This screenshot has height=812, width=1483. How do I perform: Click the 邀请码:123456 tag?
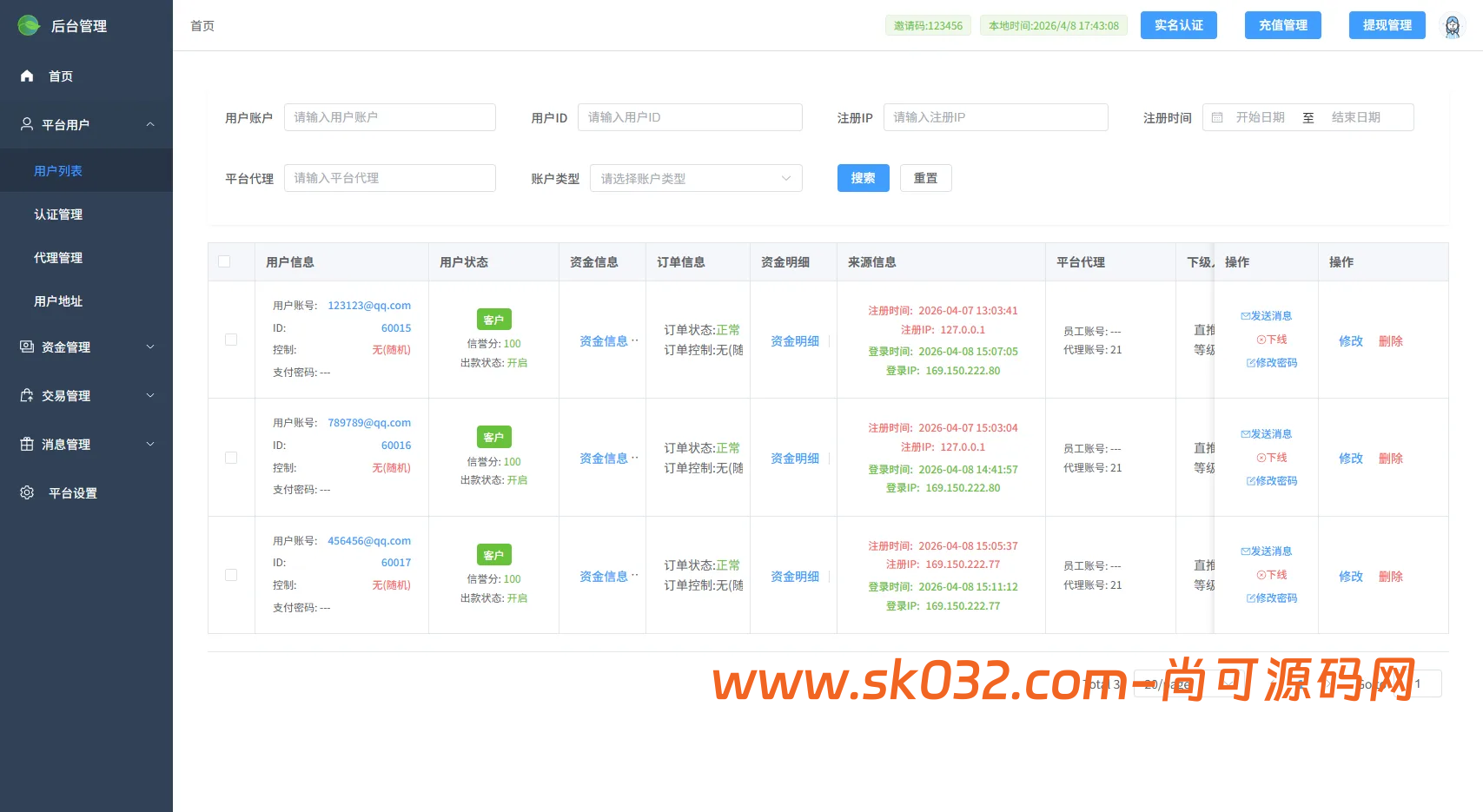point(928,25)
